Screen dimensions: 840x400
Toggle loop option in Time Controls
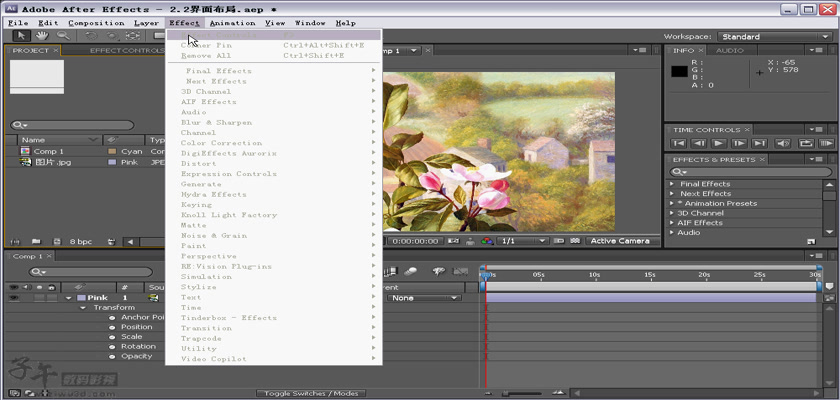[806, 144]
